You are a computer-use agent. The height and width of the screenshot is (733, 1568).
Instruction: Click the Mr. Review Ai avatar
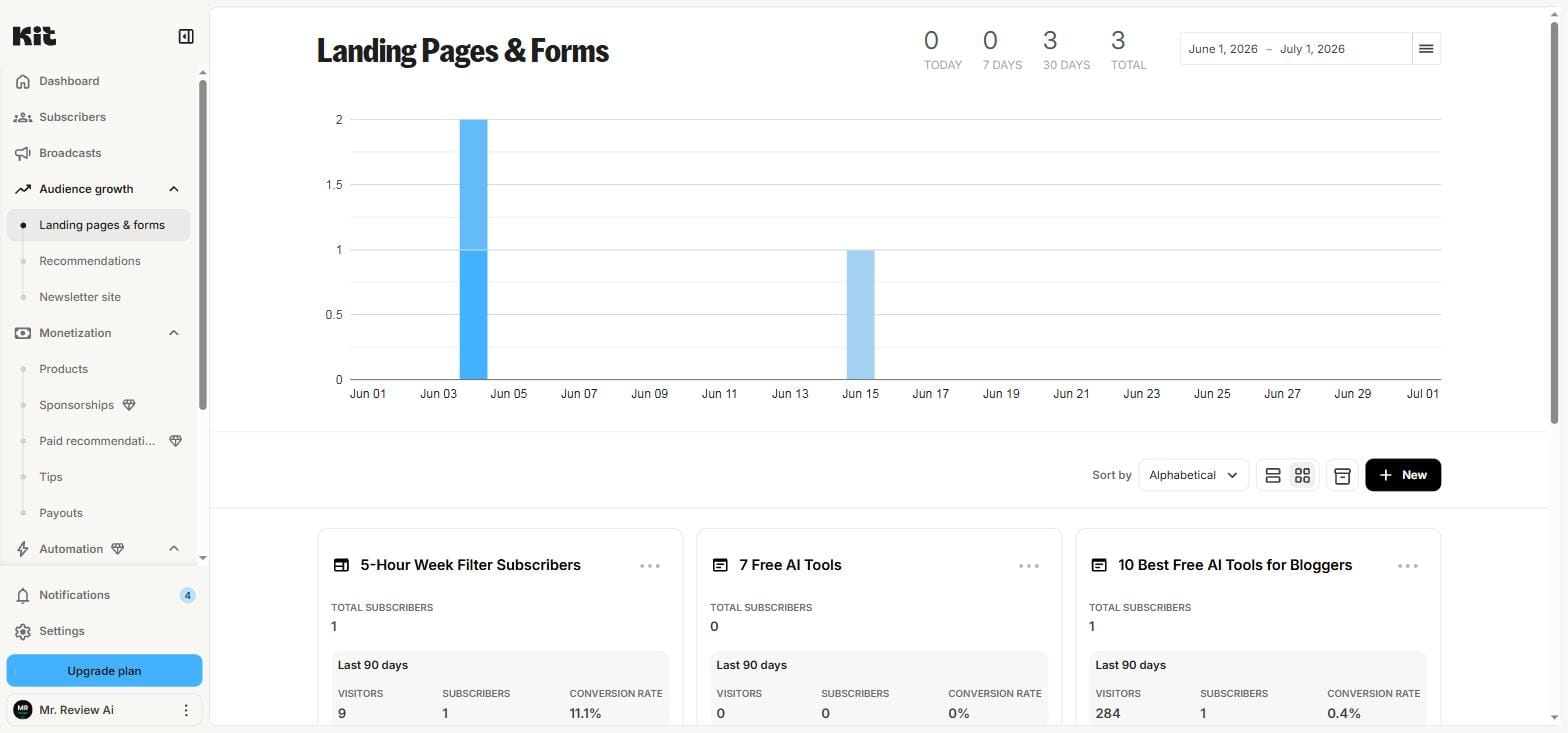point(22,710)
